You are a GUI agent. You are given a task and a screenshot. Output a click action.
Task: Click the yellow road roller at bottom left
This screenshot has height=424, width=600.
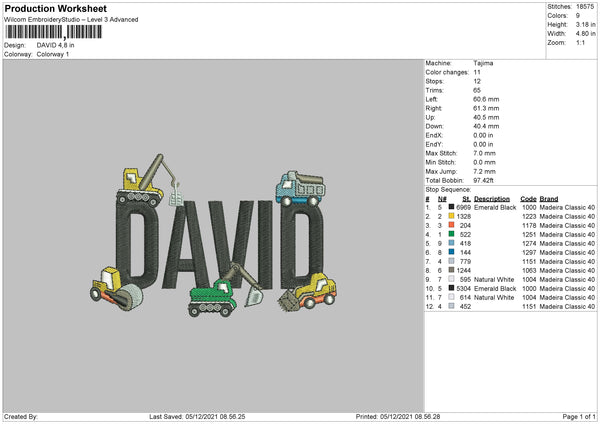point(117,289)
